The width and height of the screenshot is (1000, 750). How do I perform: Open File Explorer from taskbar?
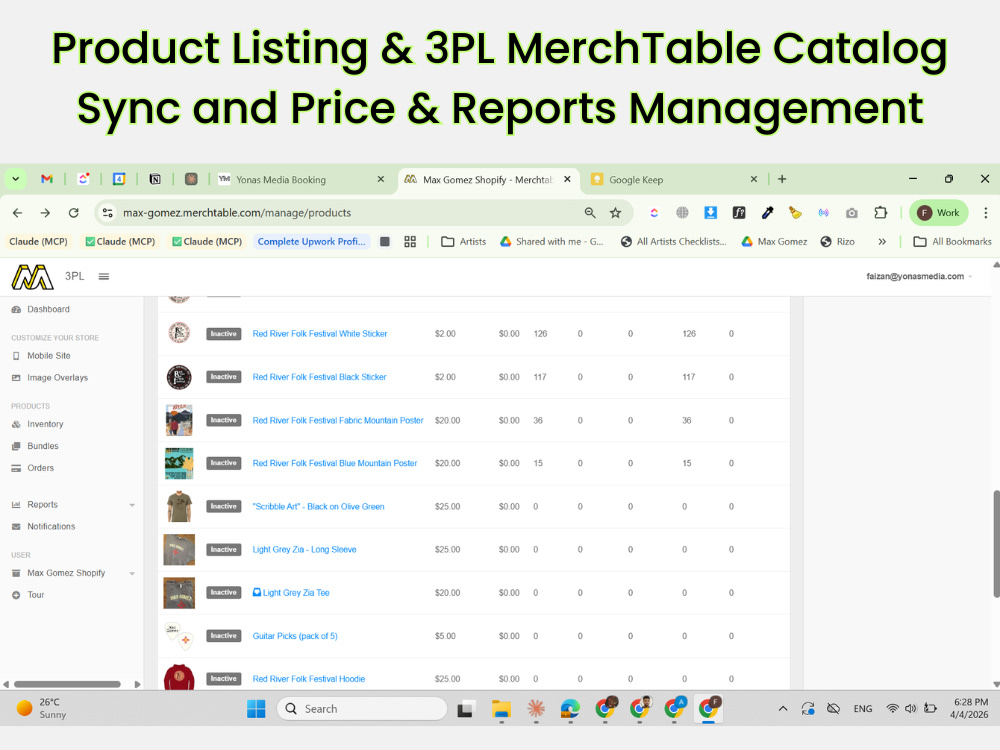pos(501,709)
